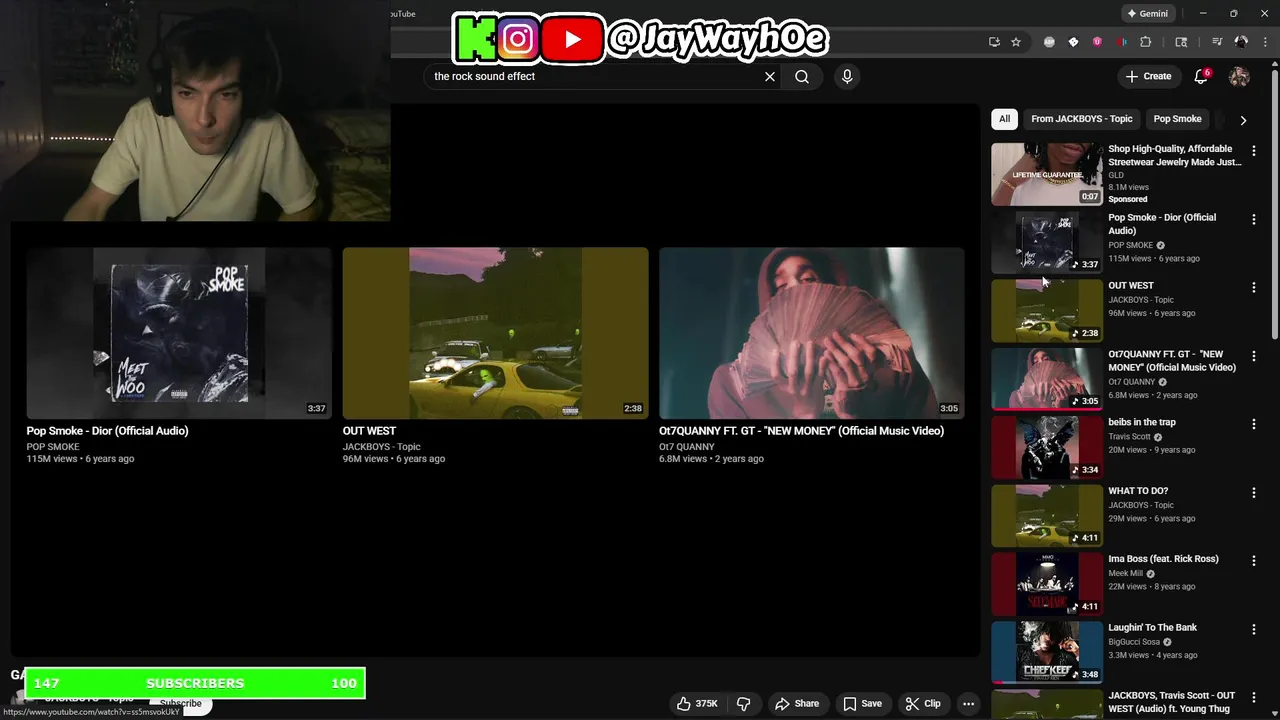
Task: Open Ima Boss sidebar thumbnail
Action: tap(1047, 584)
